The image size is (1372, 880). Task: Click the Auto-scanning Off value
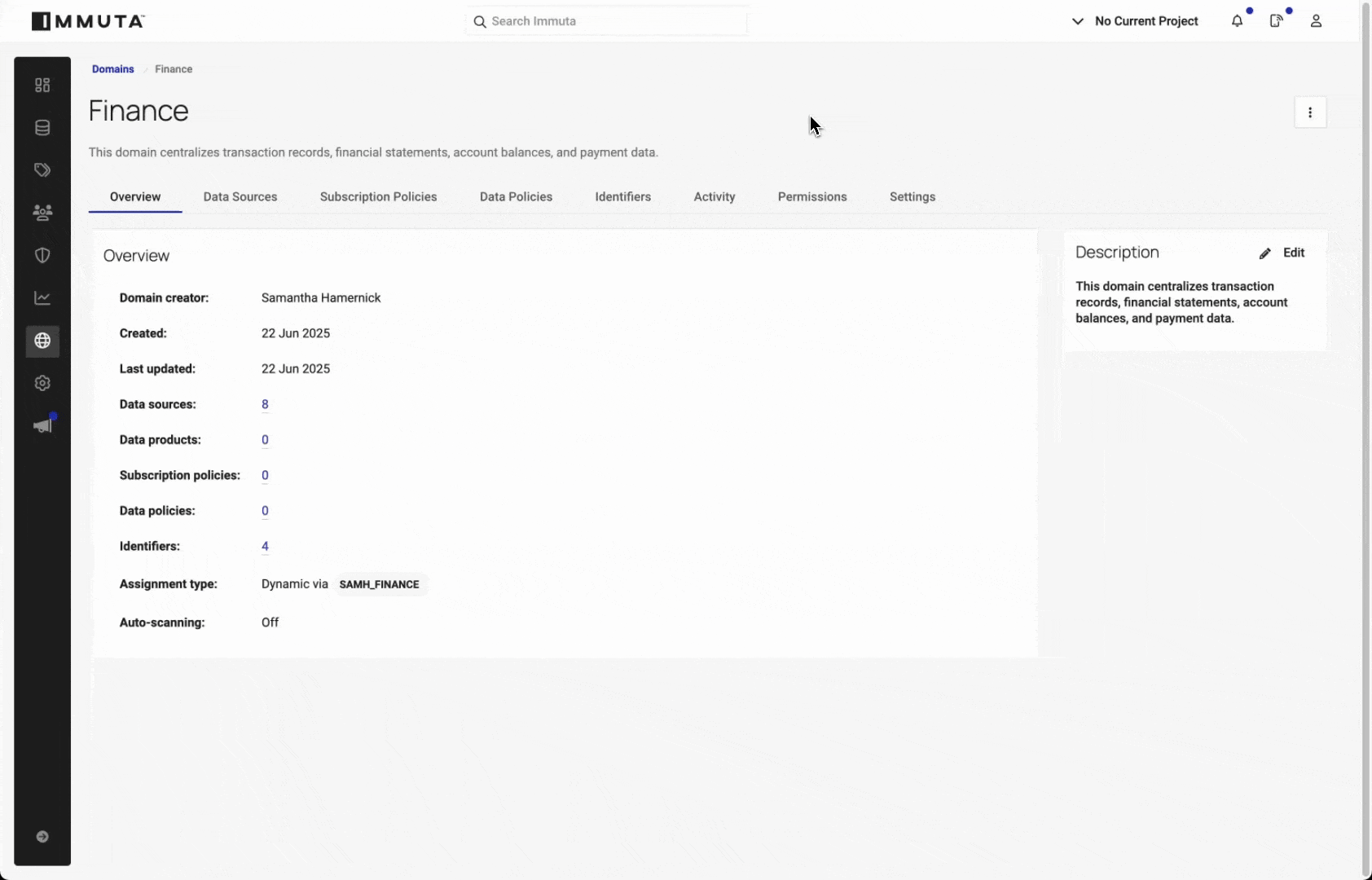(270, 623)
